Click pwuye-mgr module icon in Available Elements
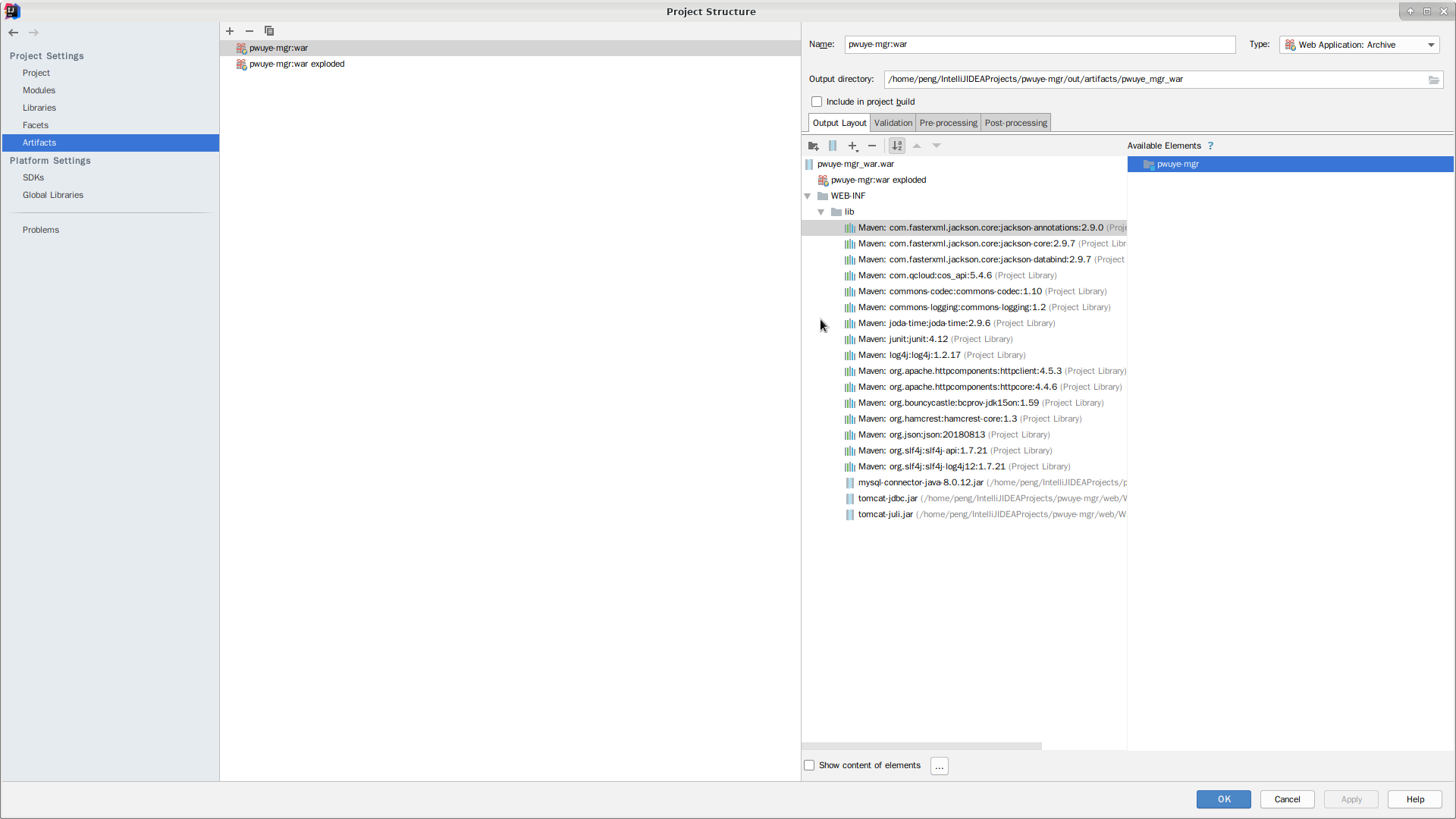The width and height of the screenshot is (1456, 819). 1149,165
